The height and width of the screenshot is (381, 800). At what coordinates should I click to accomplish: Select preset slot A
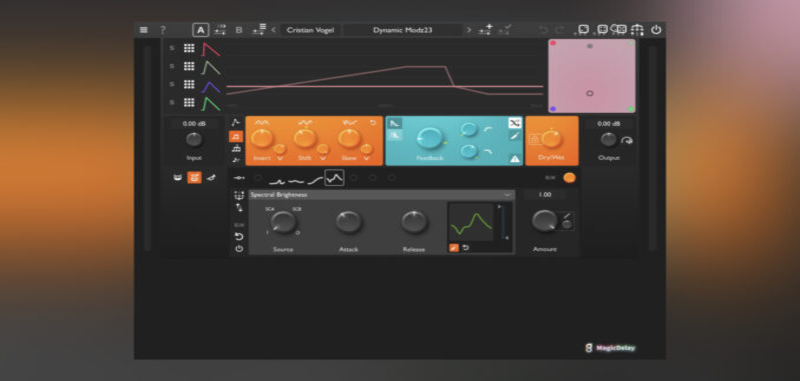201,30
